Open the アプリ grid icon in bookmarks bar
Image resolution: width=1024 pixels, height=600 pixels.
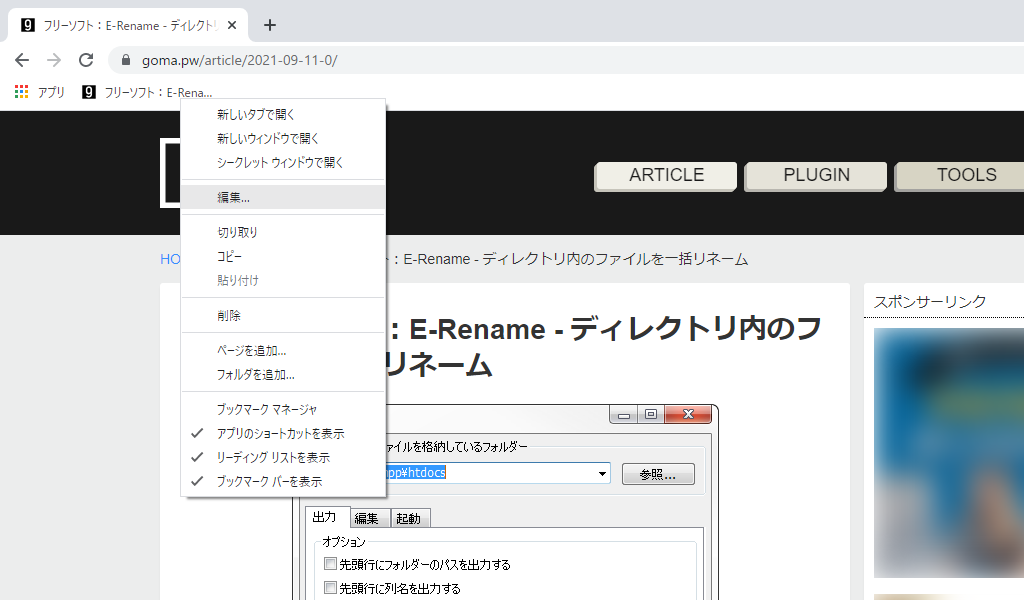click(x=22, y=92)
